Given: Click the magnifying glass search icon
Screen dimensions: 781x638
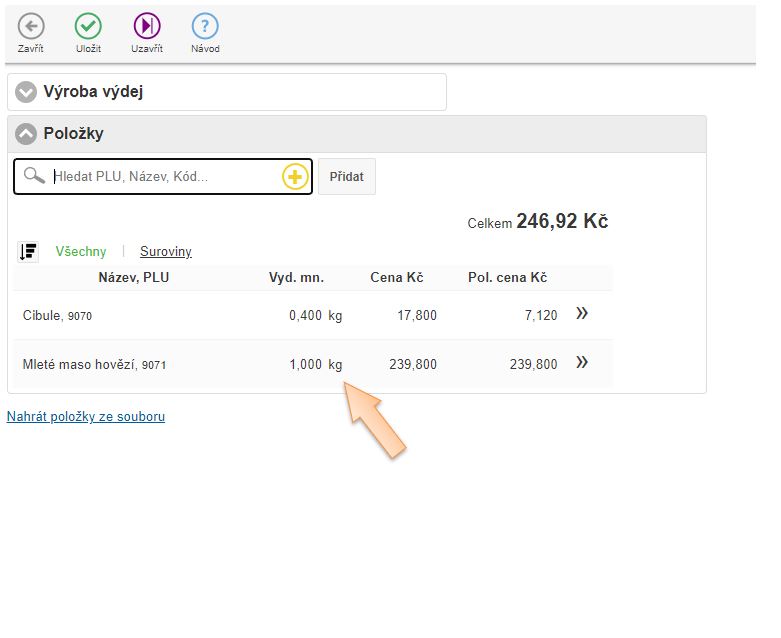Looking at the screenshot, I should (34, 176).
